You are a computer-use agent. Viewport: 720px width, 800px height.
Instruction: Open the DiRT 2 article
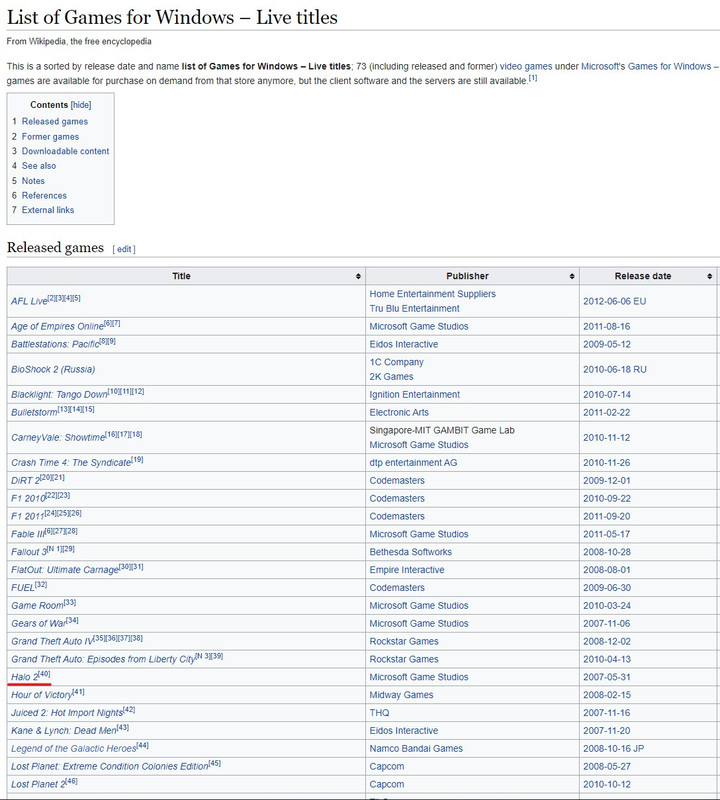click(x=26, y=481)
